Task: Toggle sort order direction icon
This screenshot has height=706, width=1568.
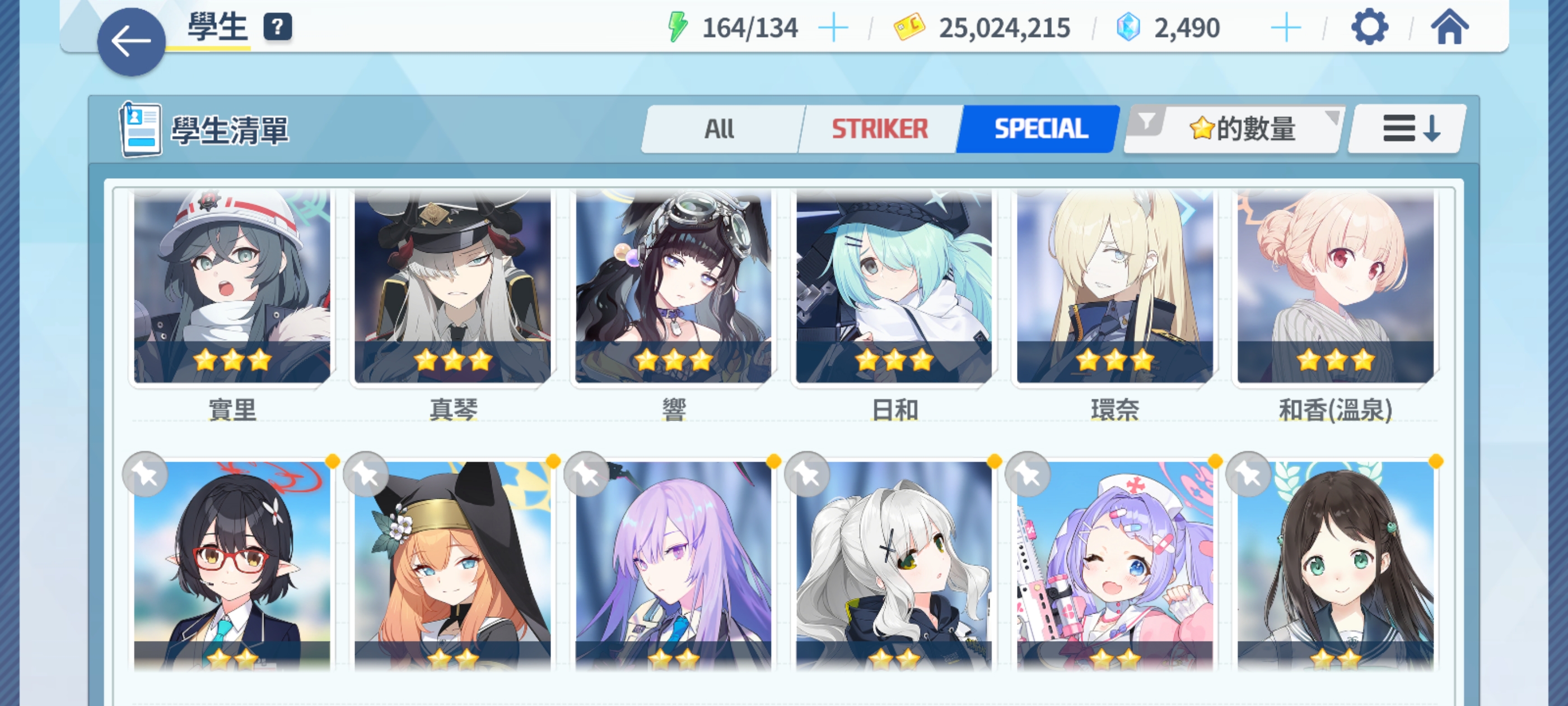Action: [x=1408, y=128]
